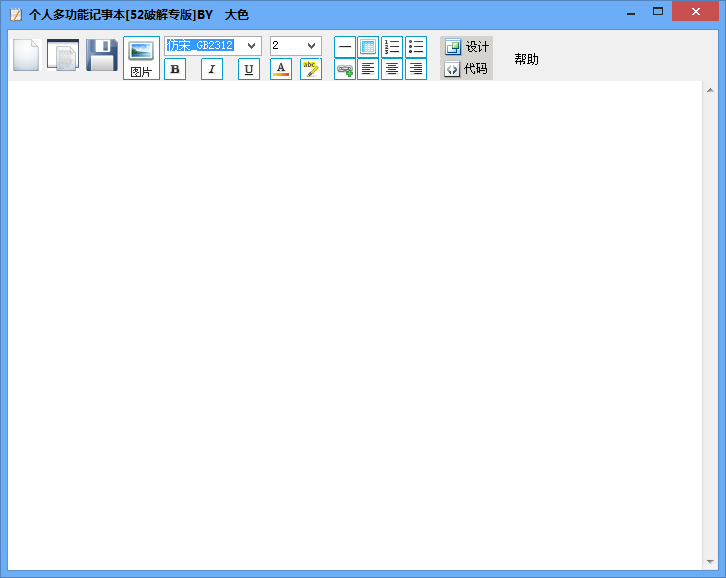Apply numbered list formatting
The width and height of the screenshot is (726, 578).
point(392,47)
